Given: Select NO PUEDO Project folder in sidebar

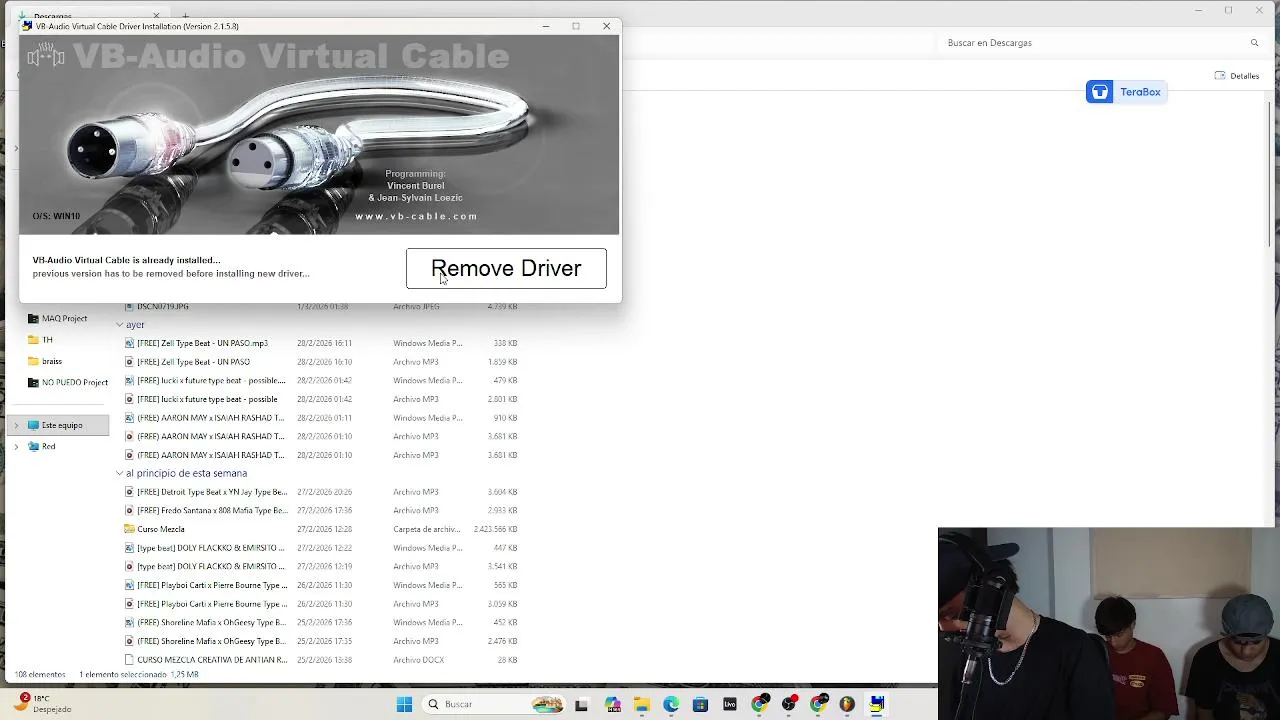Looking at the screenshot, I should point(68,383).
